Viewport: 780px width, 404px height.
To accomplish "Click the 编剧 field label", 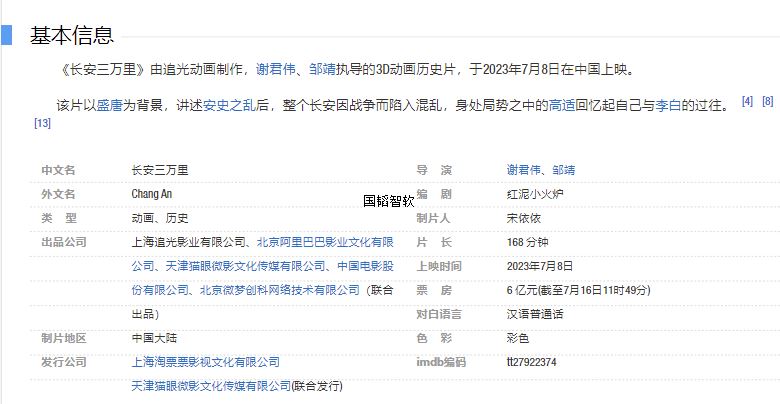I will 434,194.
